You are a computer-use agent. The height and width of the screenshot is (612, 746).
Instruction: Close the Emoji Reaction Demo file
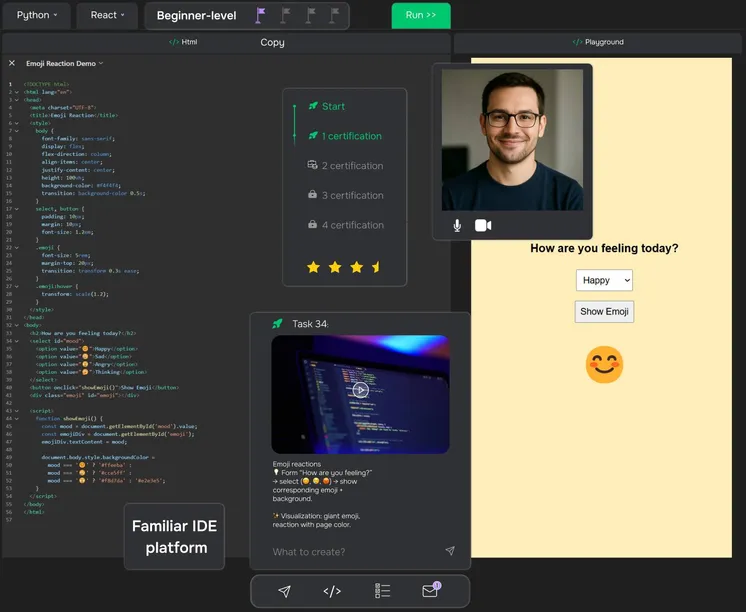pos(12,63)
